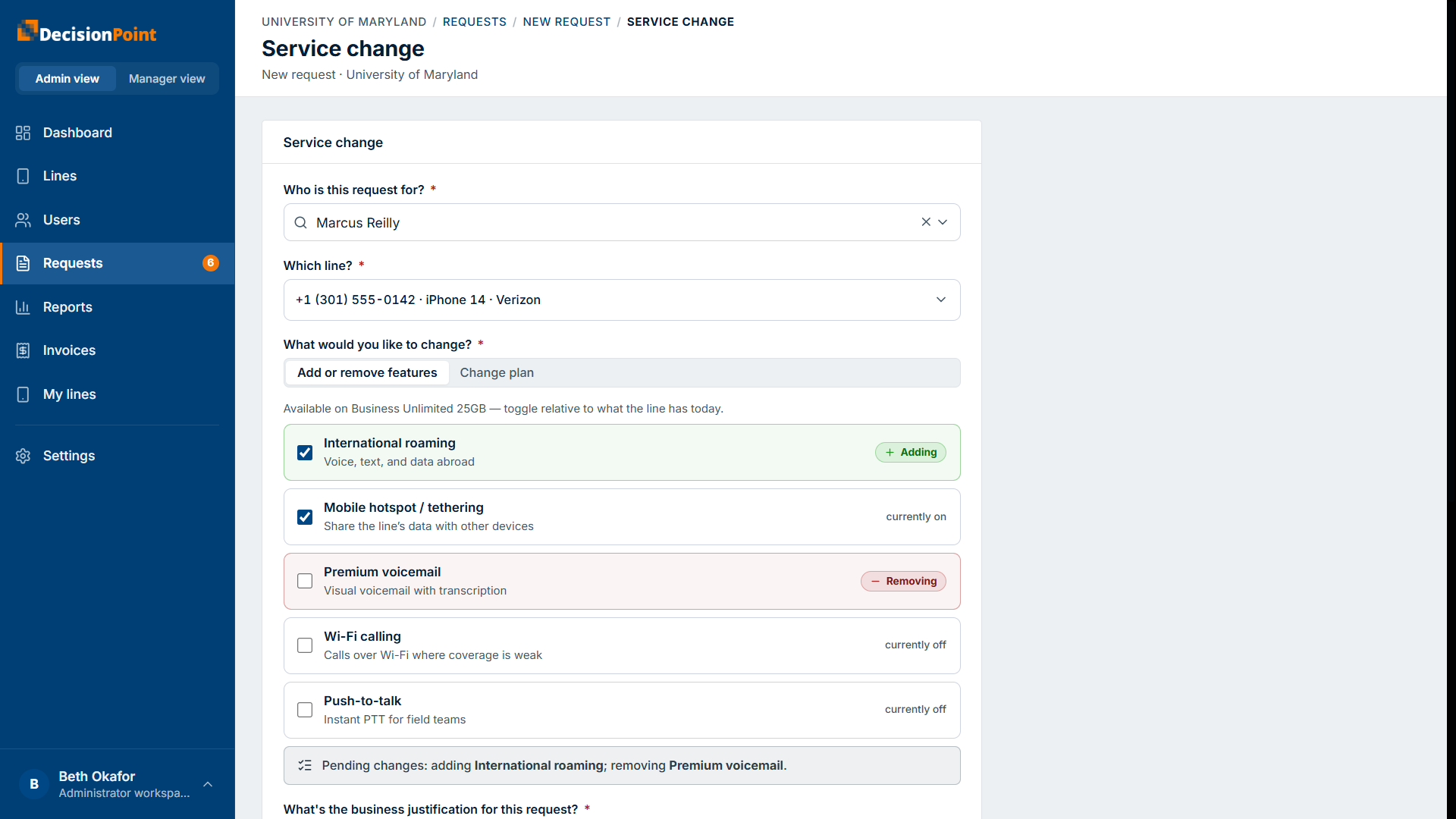Click the SERVICE CHANGE breadcrumb text
Image resolution: width=1456 pixels, height=819 pixels.
click(x=680, y=22)
